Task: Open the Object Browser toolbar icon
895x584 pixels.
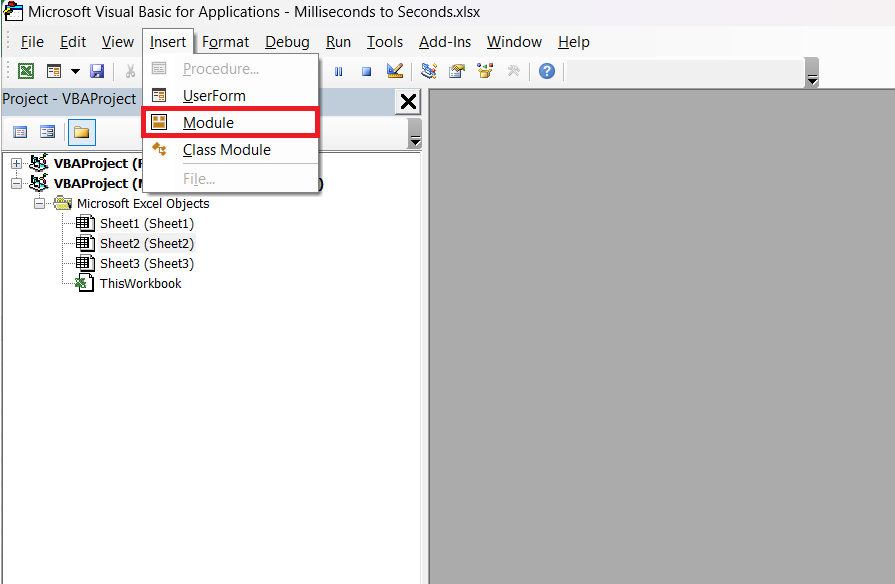Action: [486, 71]
